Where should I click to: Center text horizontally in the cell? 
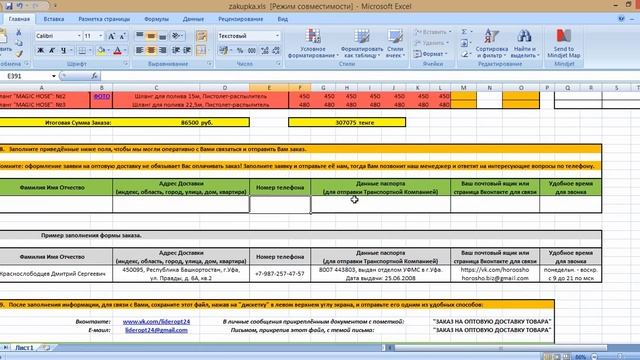pos(151,50)
